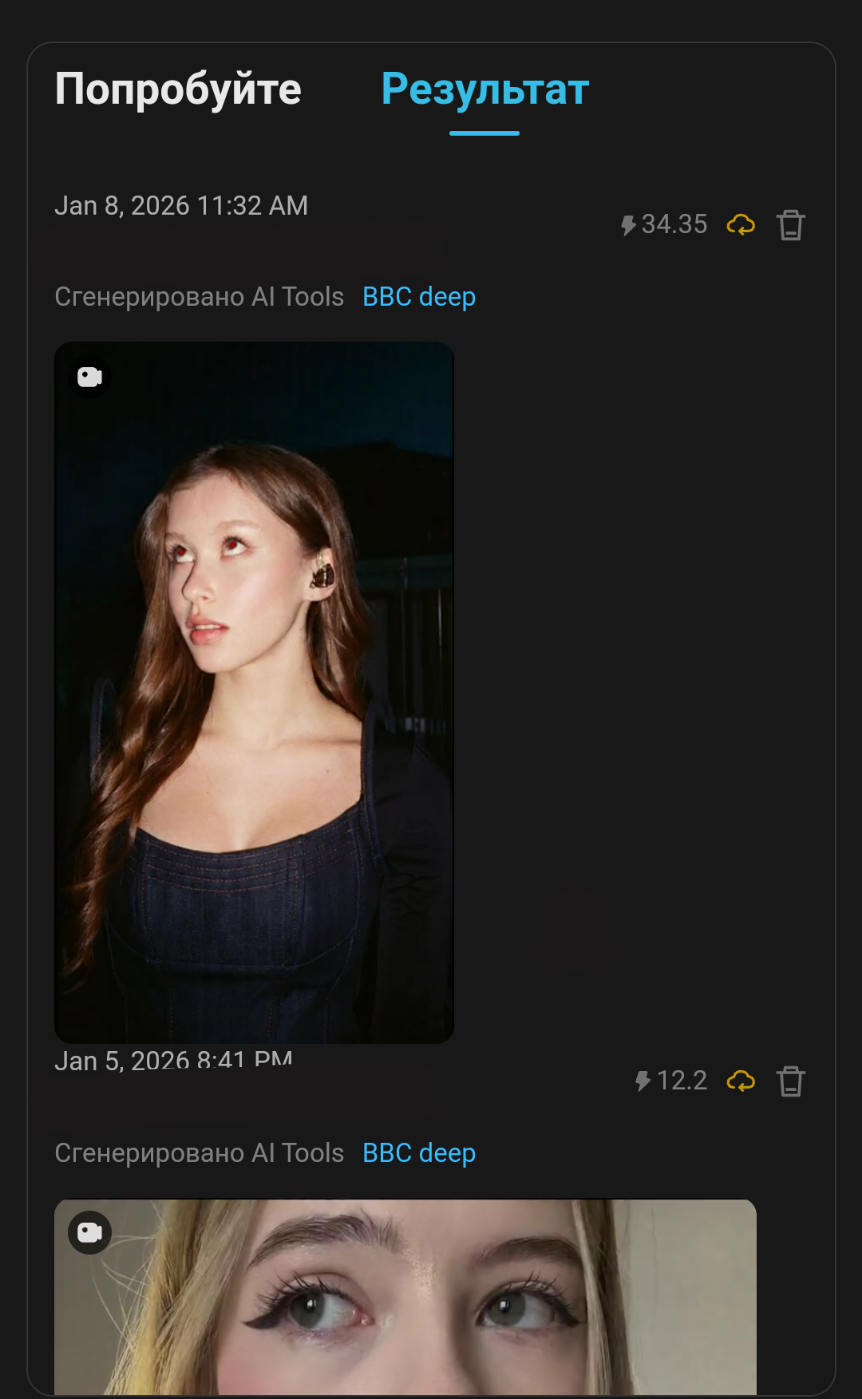Open BBC deep link under Jan 8 result

[419, 297]
